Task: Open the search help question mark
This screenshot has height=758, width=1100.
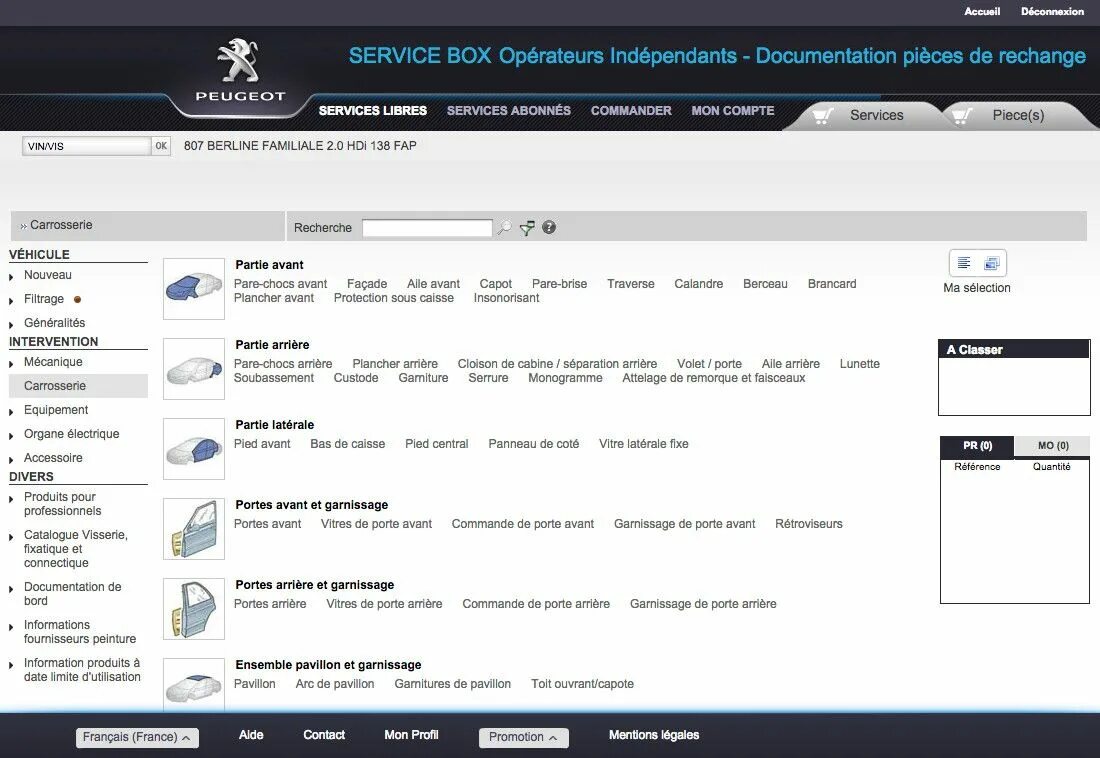Action: 549,227
